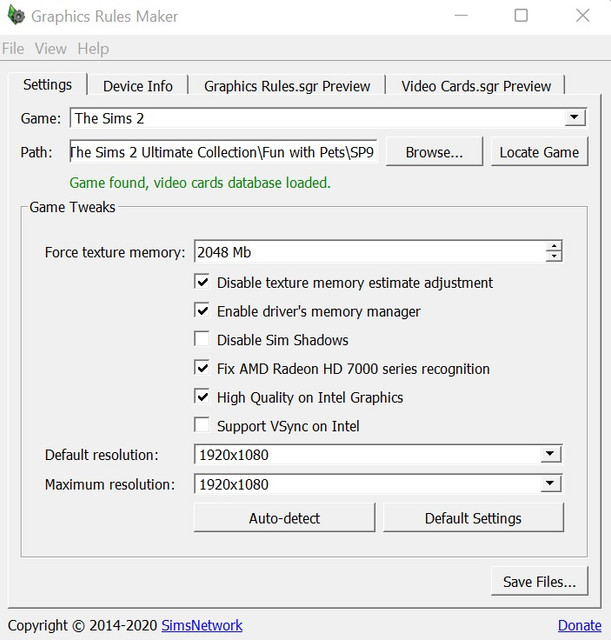Open the Maximum resolution dropdown
611x640 pixels.
pos(378,484)
